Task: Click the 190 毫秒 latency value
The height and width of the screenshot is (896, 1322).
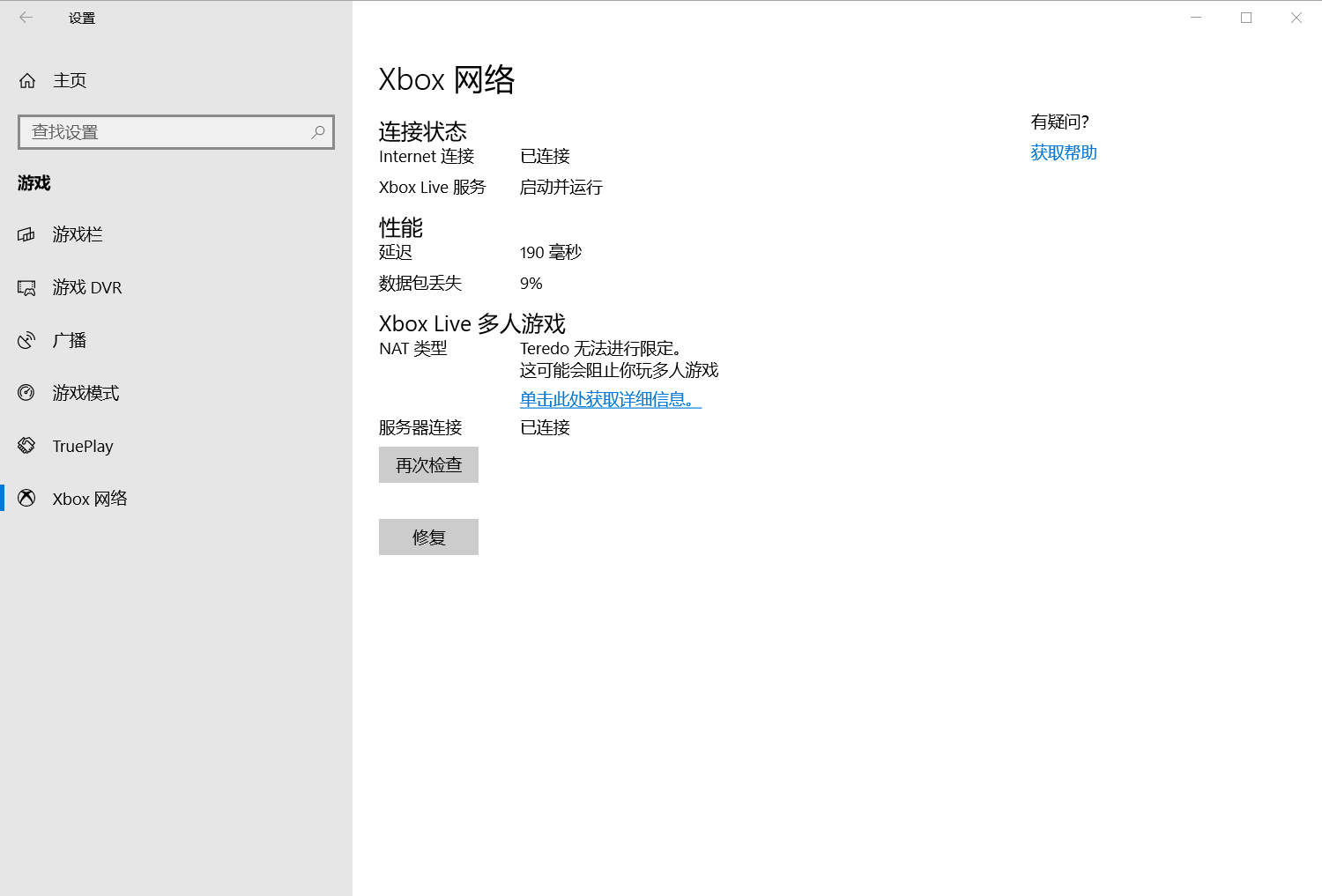Action: point(551,253)
